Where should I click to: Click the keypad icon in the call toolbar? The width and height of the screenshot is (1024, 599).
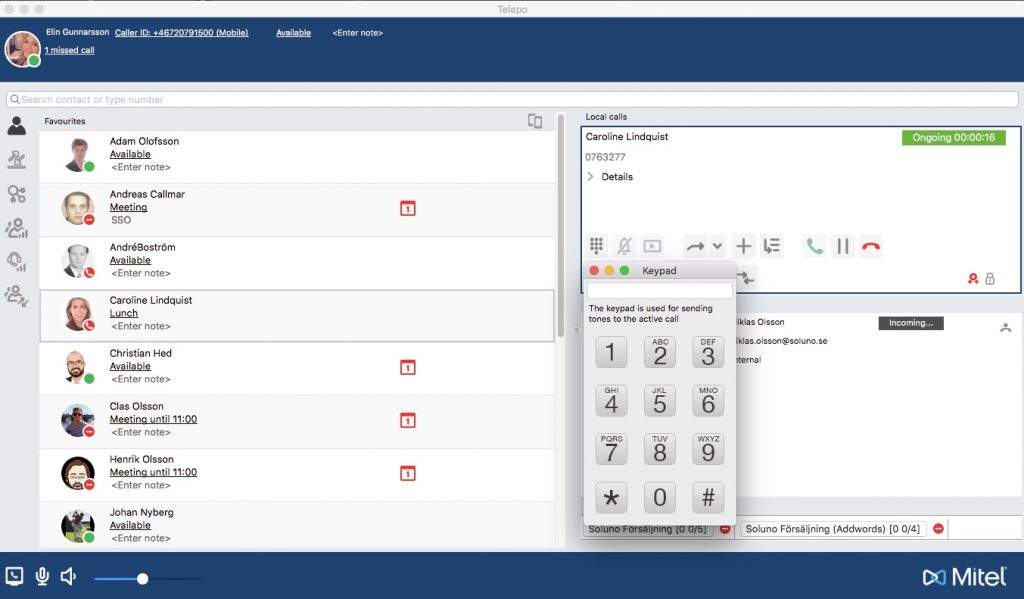pos(596,246)
